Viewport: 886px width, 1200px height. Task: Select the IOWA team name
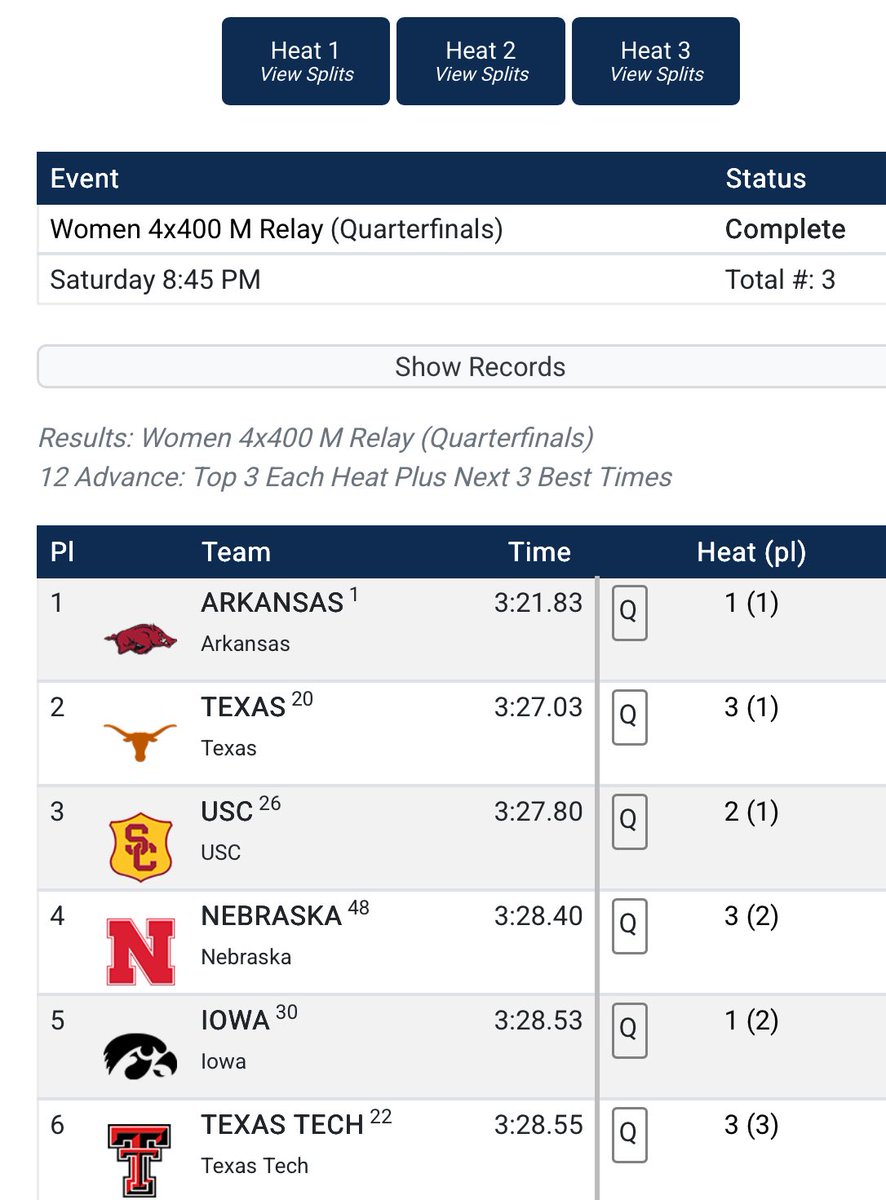pos(235,1021)
